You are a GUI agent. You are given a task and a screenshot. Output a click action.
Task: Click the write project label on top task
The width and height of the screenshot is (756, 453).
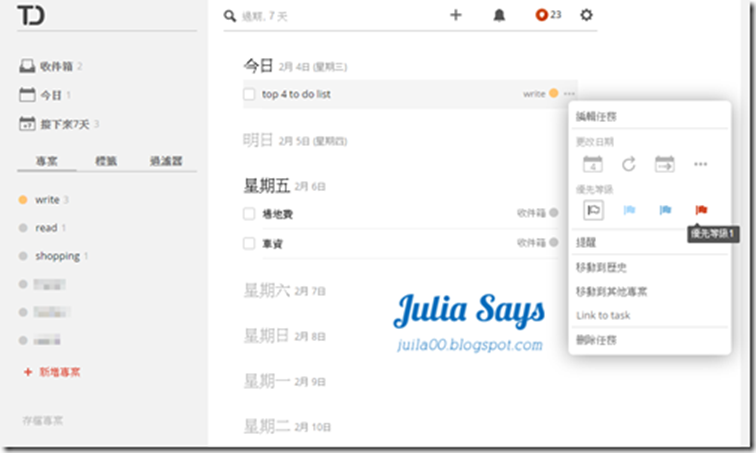[x=534, y=93]
